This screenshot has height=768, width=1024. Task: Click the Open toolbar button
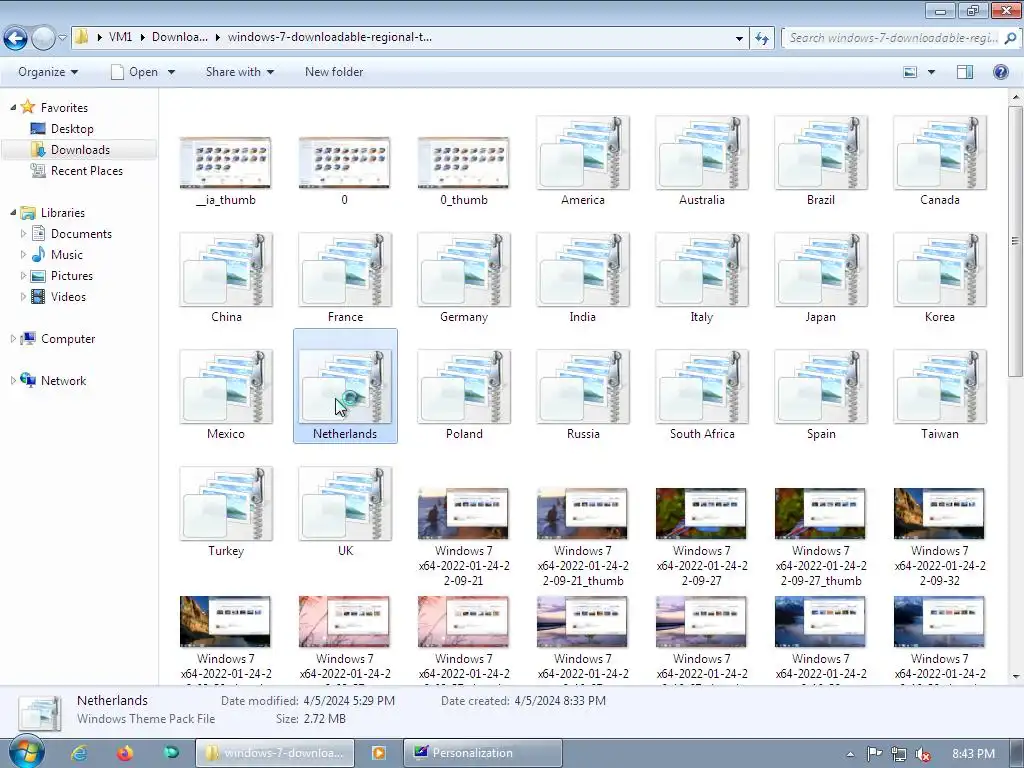(x=135, y=72)
